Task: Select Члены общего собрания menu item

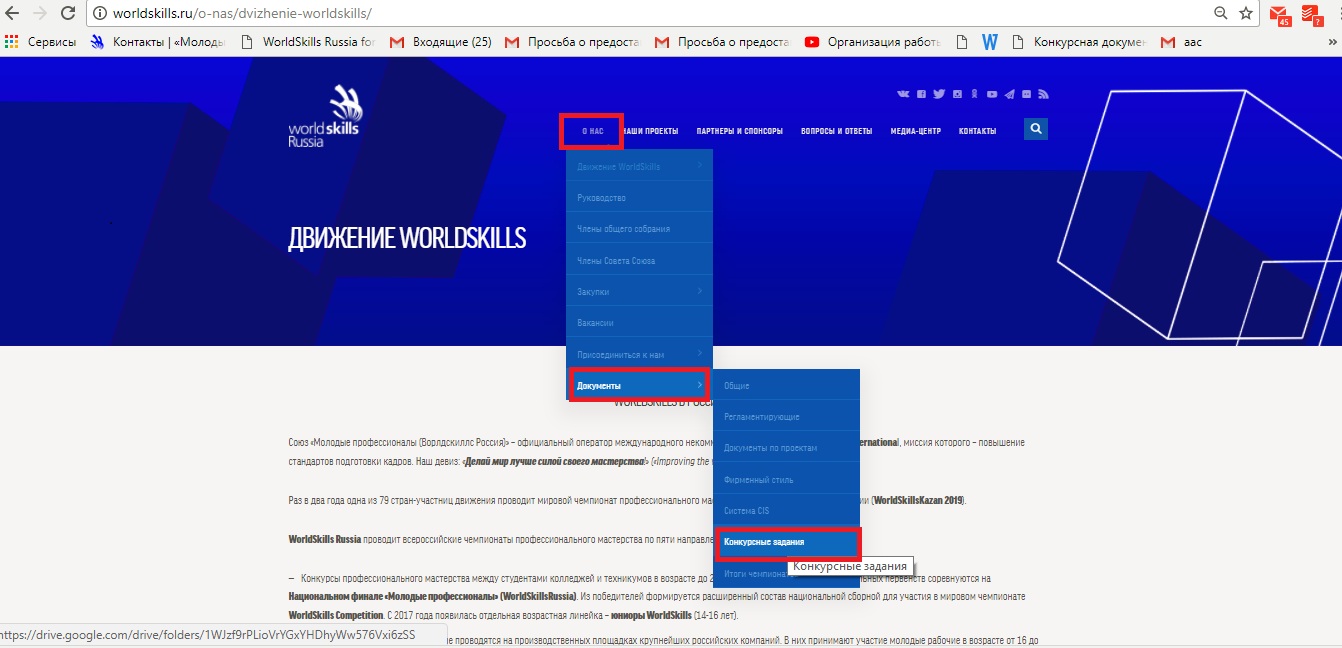Action: [x=640, y=229]
